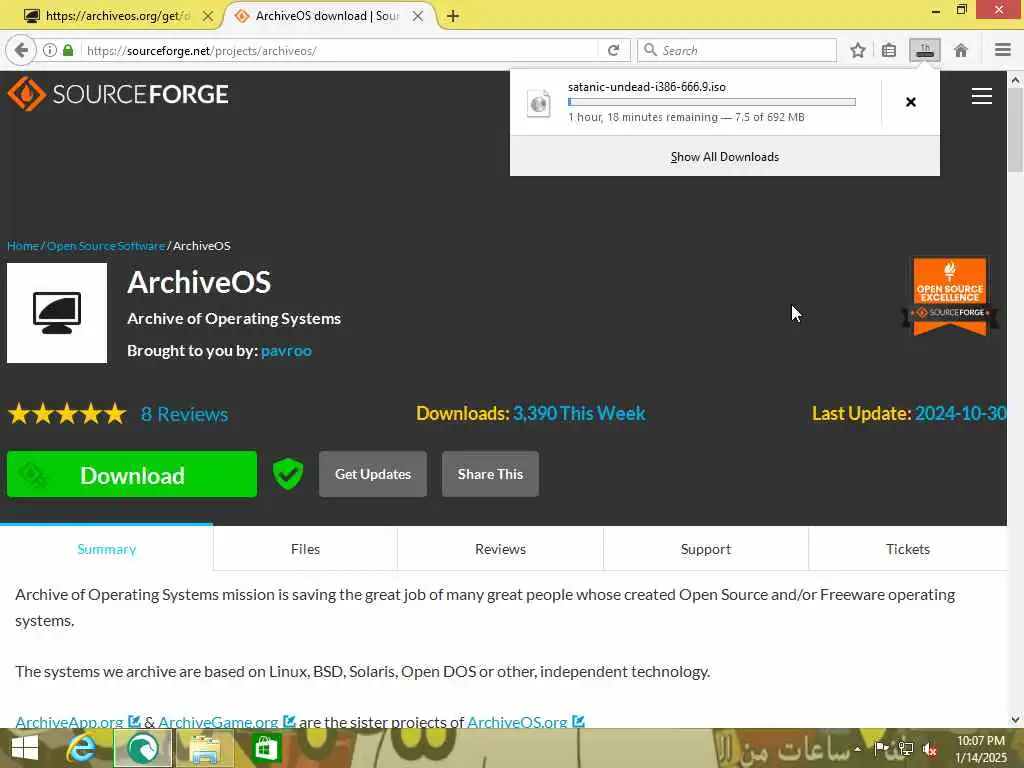Click the iso download progress bar
The width and height of the screenshot is (1024, 768).
(712, 102)
